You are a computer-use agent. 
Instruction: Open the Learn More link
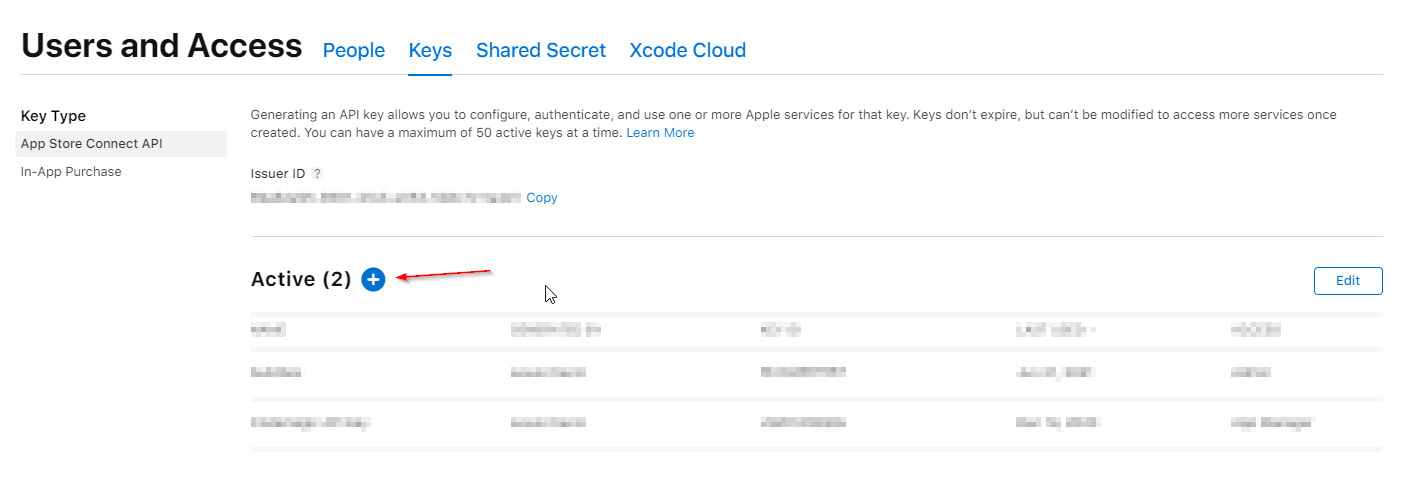tap(660, 133)
